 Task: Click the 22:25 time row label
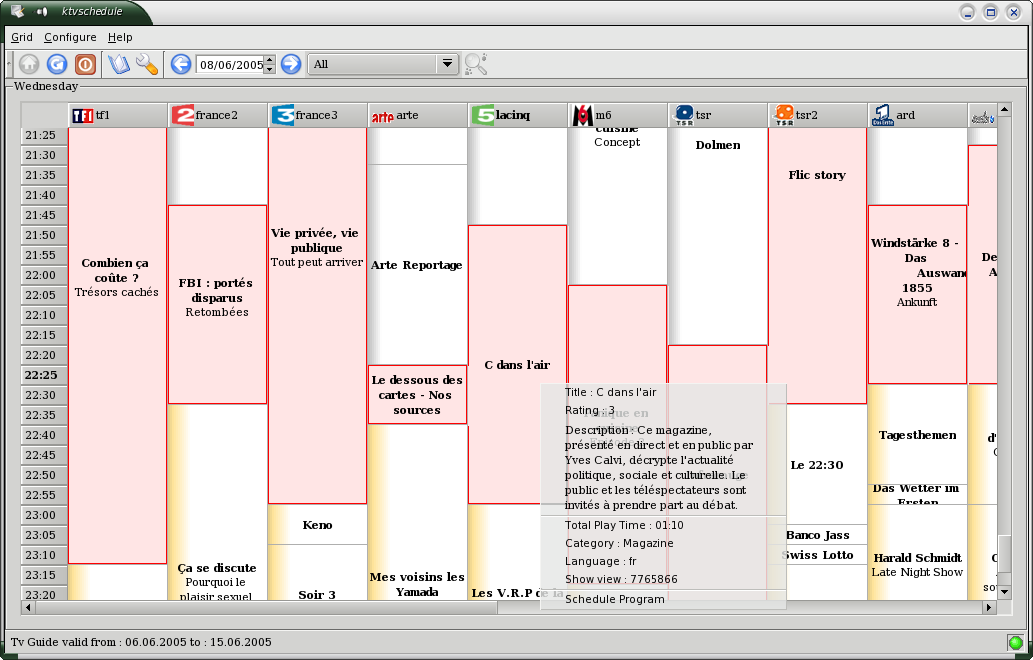click(x=44, y=375)
